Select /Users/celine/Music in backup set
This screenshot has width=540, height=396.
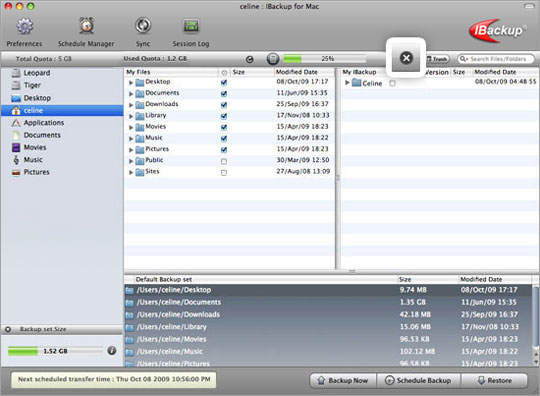point(328,352)
